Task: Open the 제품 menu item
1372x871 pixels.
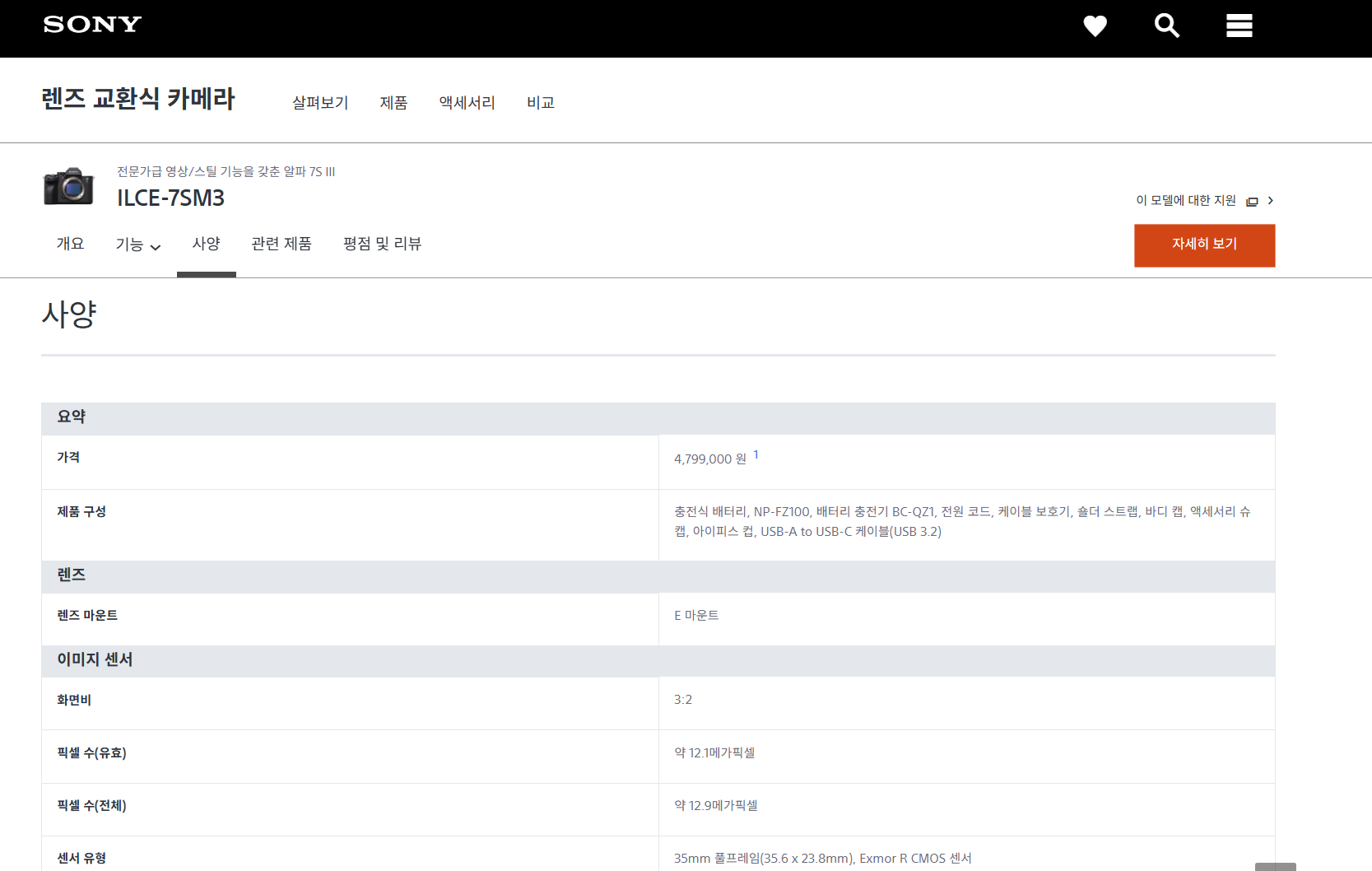Action: pos(393,103)
